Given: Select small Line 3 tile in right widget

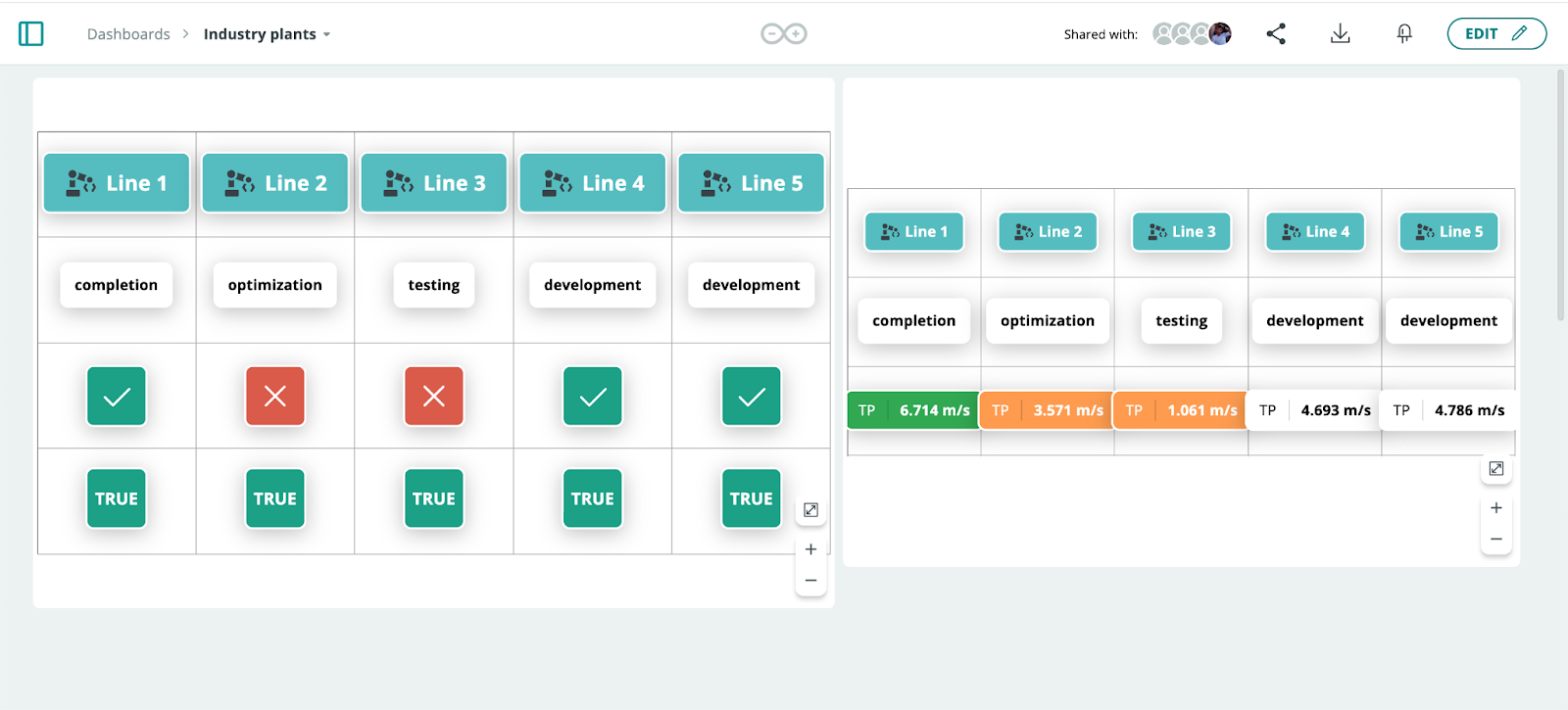Looking at the screenshot, I should 1181,232.
